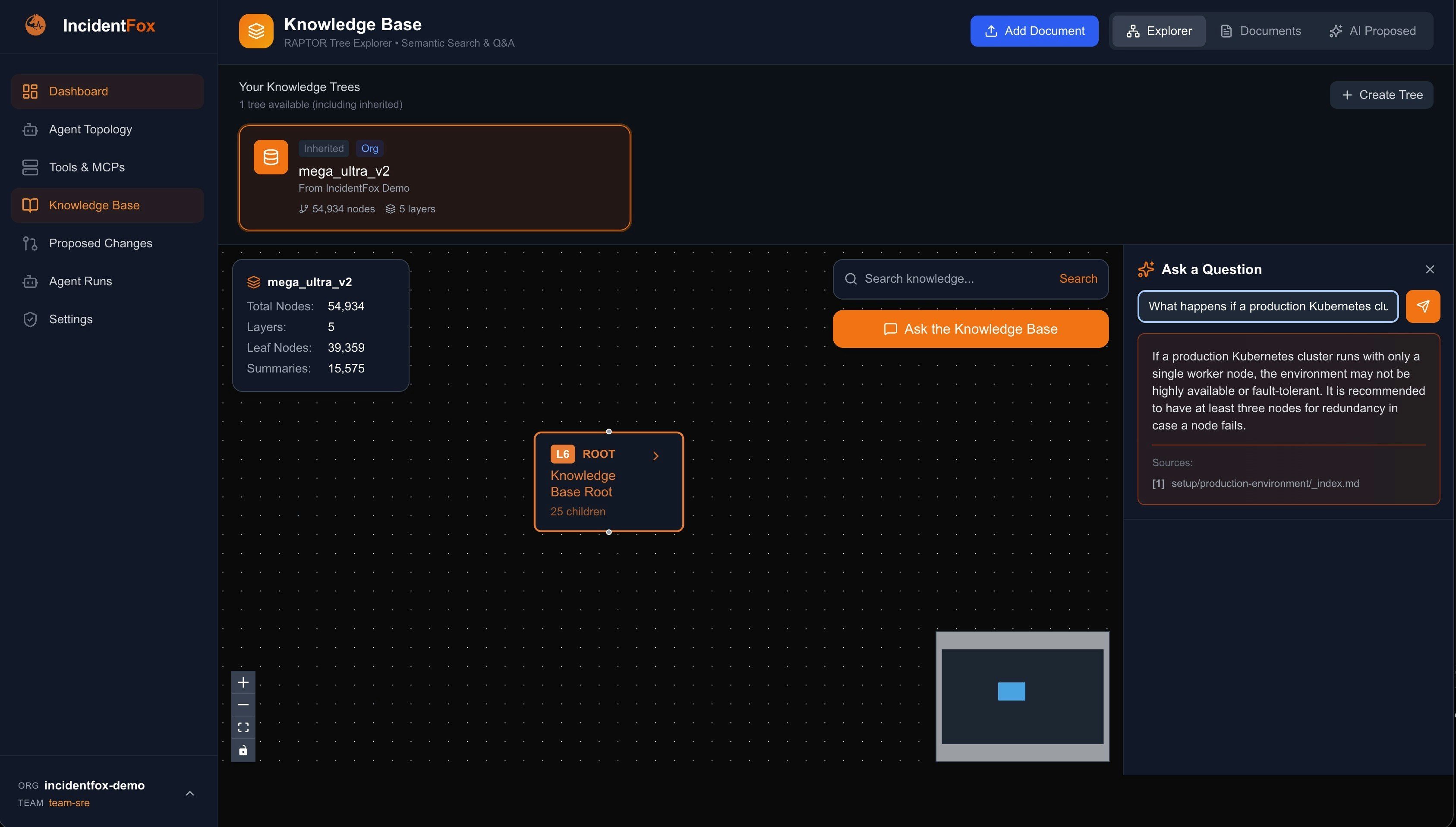Click the search magnifier in the knowledge search bar

[x=851, y=278]
